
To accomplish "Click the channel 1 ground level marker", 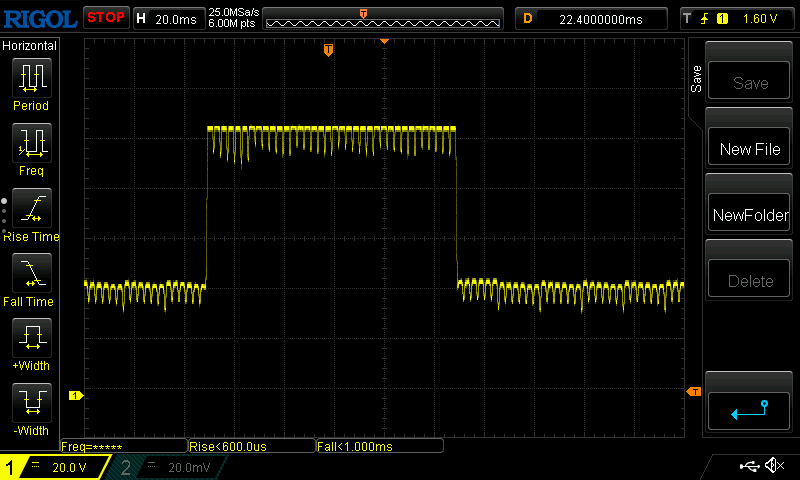I will [x=76, y=395].
